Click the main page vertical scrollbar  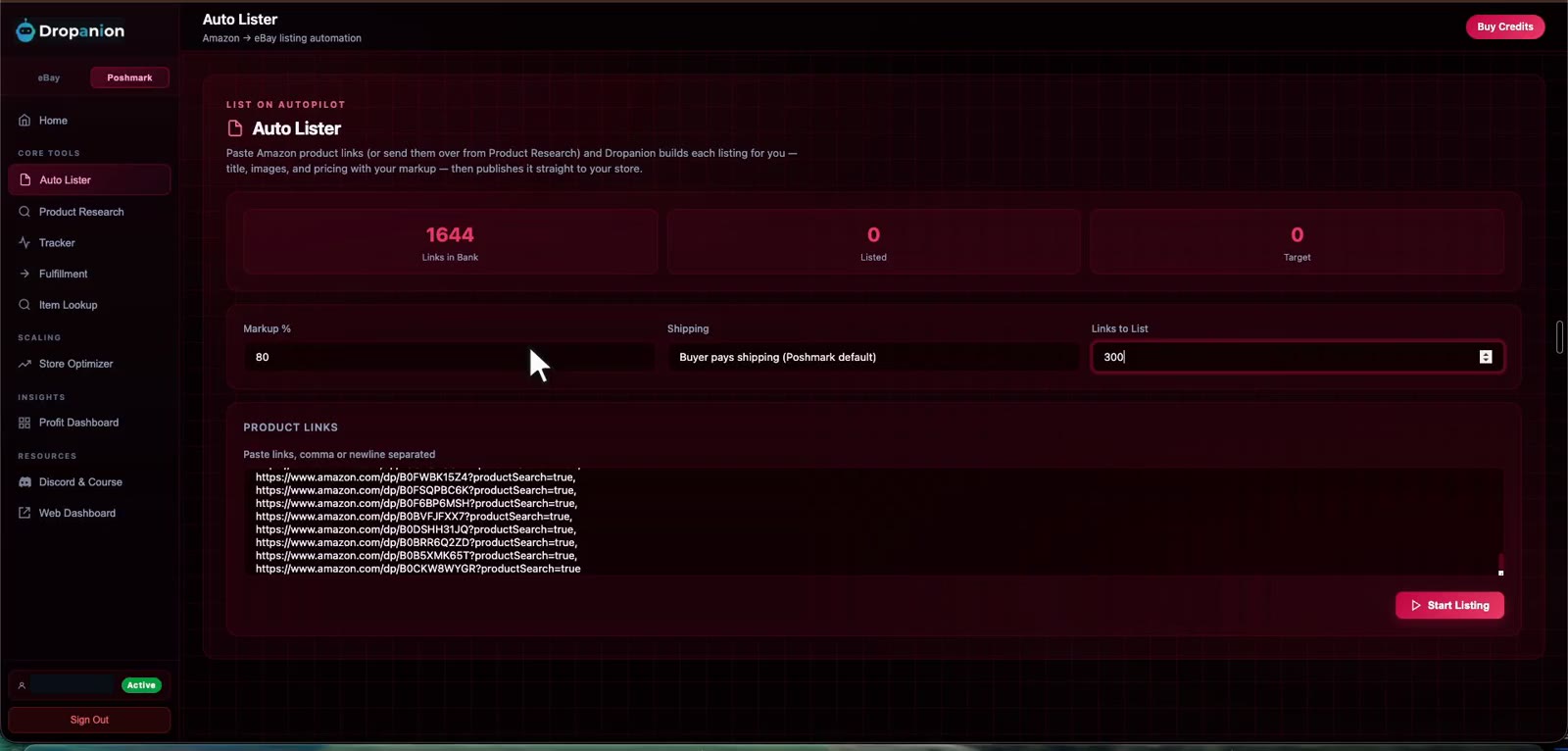[1559, 337]
